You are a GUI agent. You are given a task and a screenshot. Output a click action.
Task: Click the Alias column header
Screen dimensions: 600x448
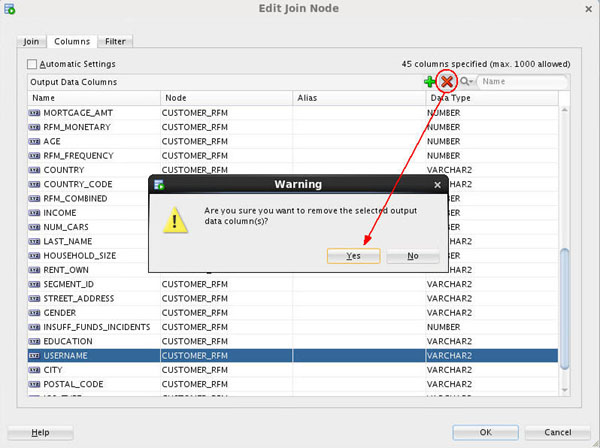click(x=359, y=98)
